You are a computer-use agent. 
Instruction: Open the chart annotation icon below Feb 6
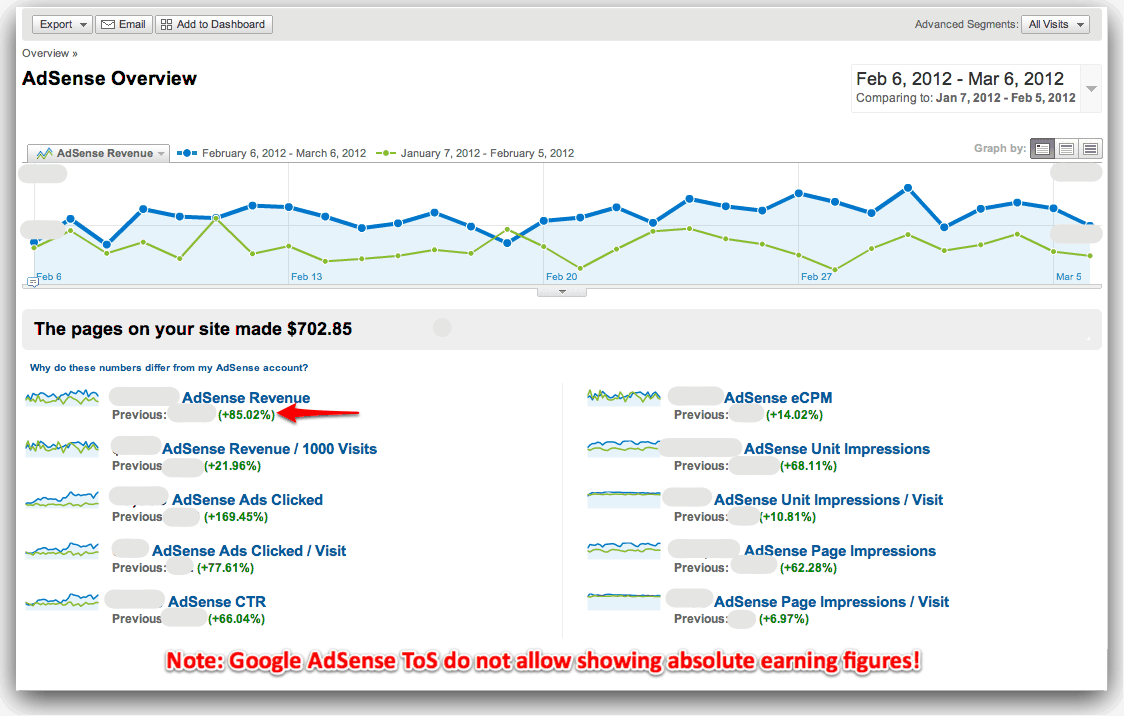click(x=32, y=283)
